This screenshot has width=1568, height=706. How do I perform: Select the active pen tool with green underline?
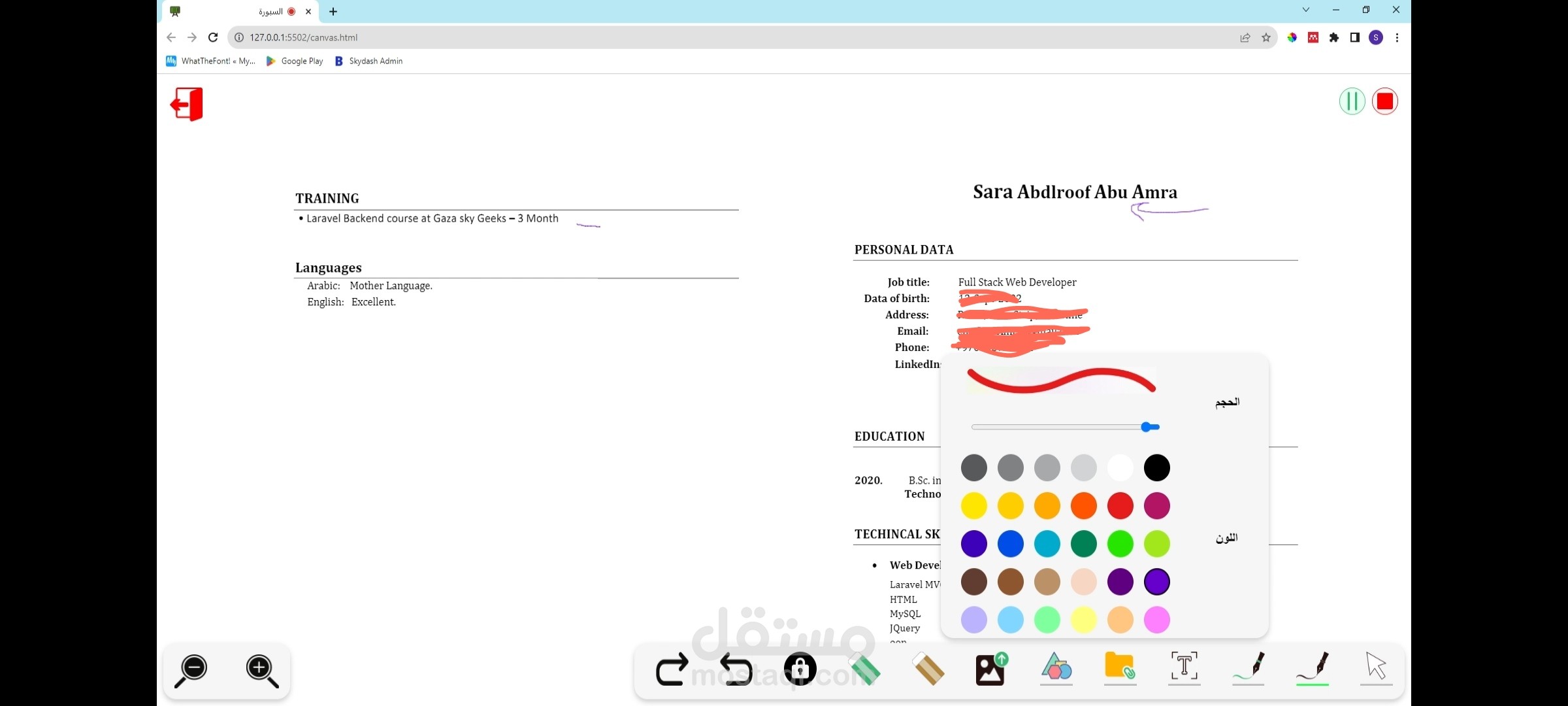click(x=1313, y=667)
